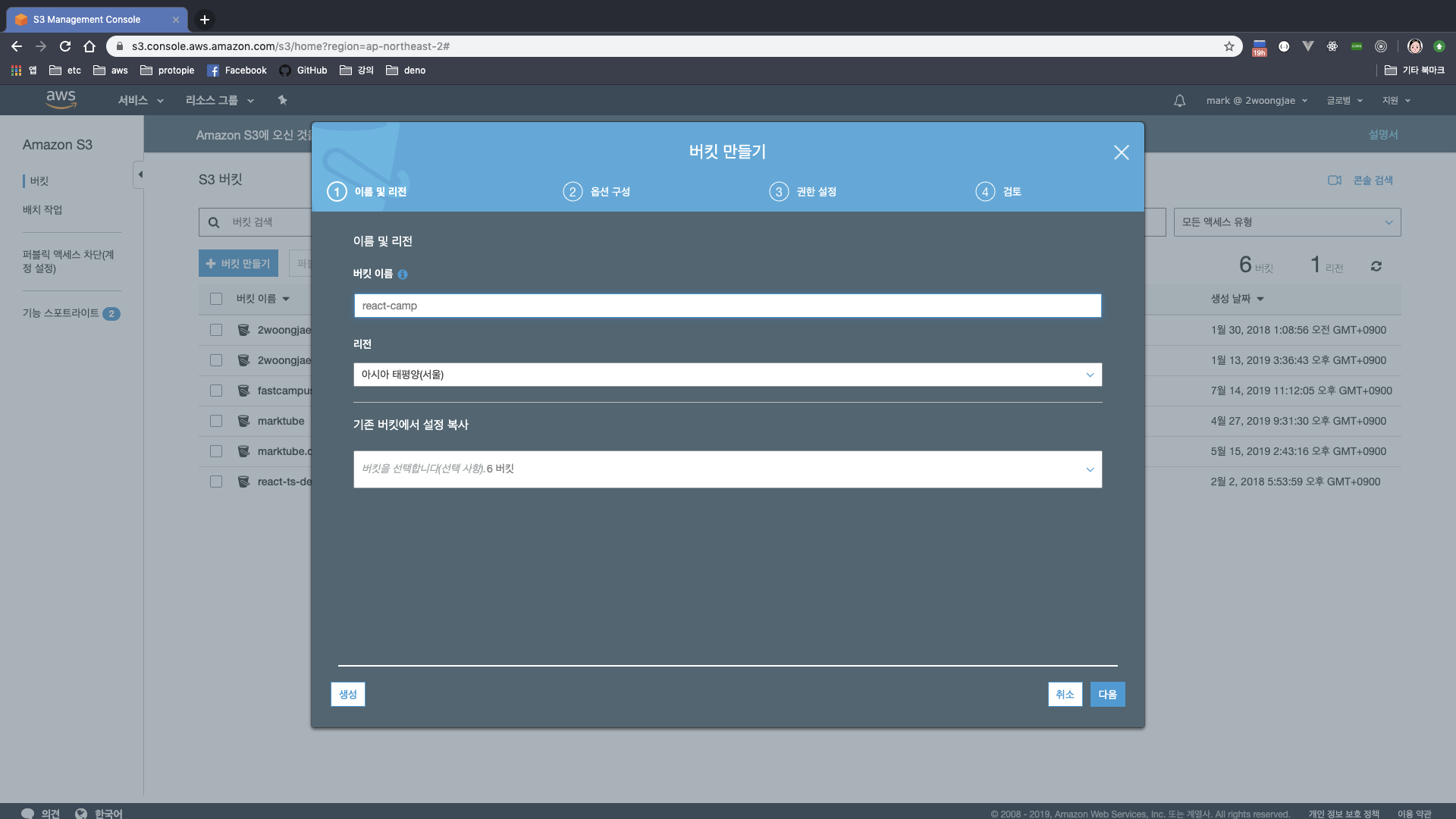Tick the marktube bucket checkbox
The height and width of the screenshot is (819, 1456).
point(216,421)
